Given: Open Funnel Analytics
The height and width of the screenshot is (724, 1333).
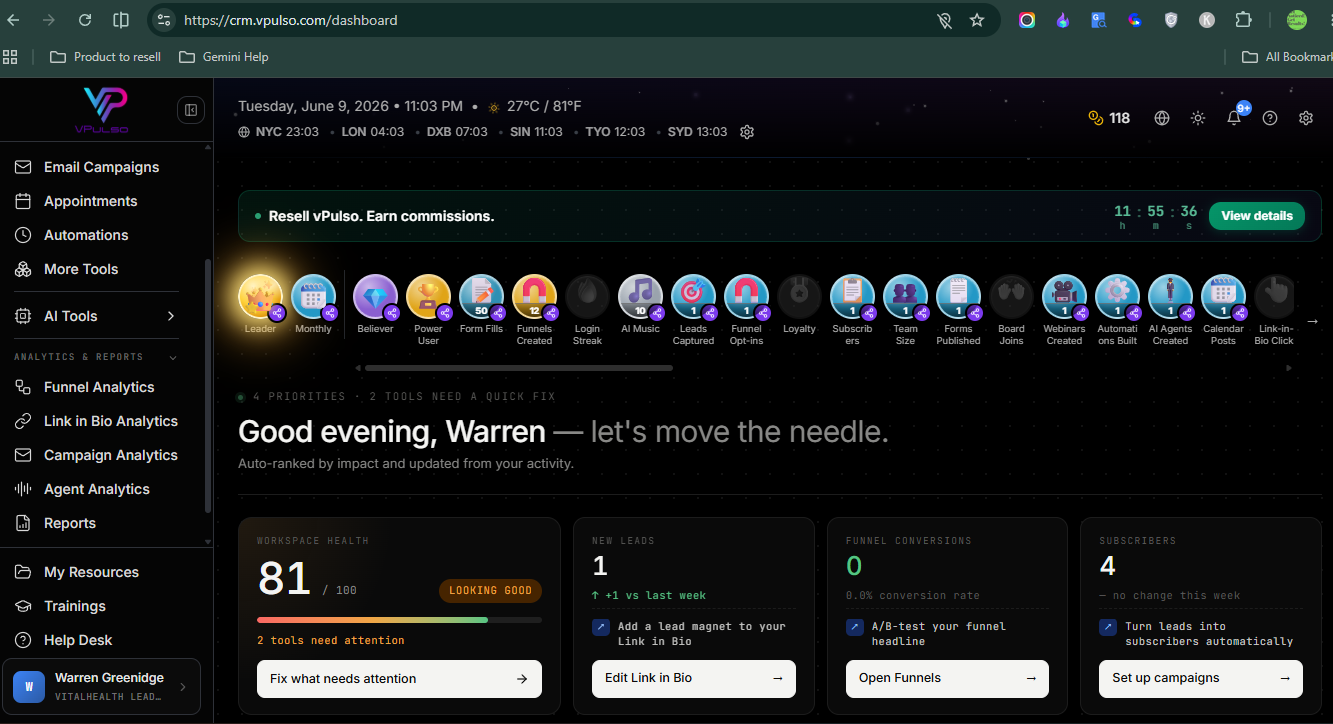Looking at the screenshot, I should tap(99, 387).
